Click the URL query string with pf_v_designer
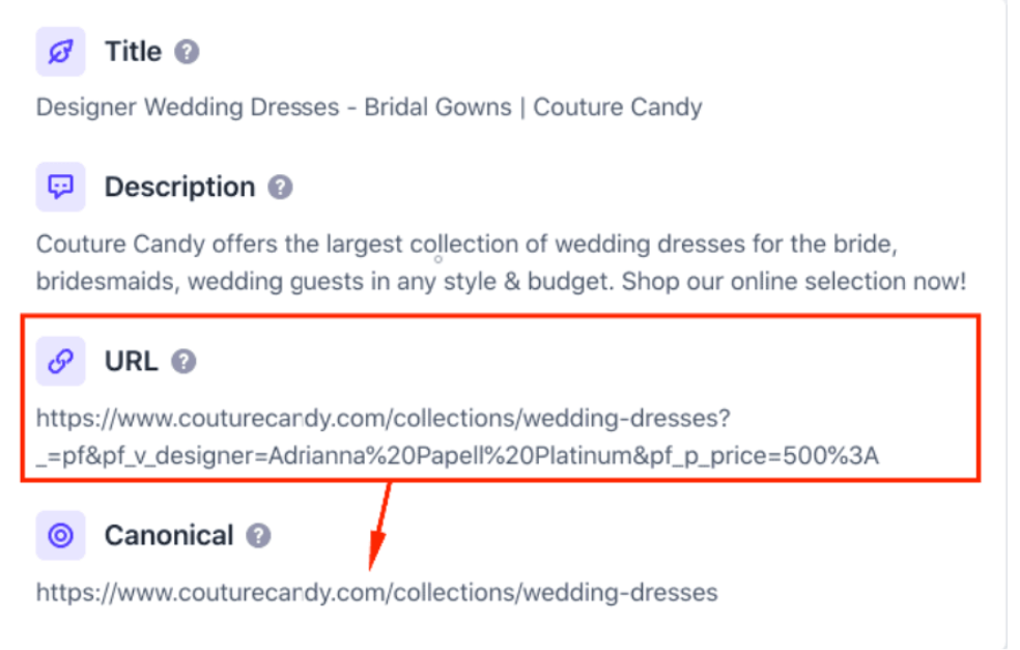Viewport: 1020px width, 650px height. [x=457, y=455]
